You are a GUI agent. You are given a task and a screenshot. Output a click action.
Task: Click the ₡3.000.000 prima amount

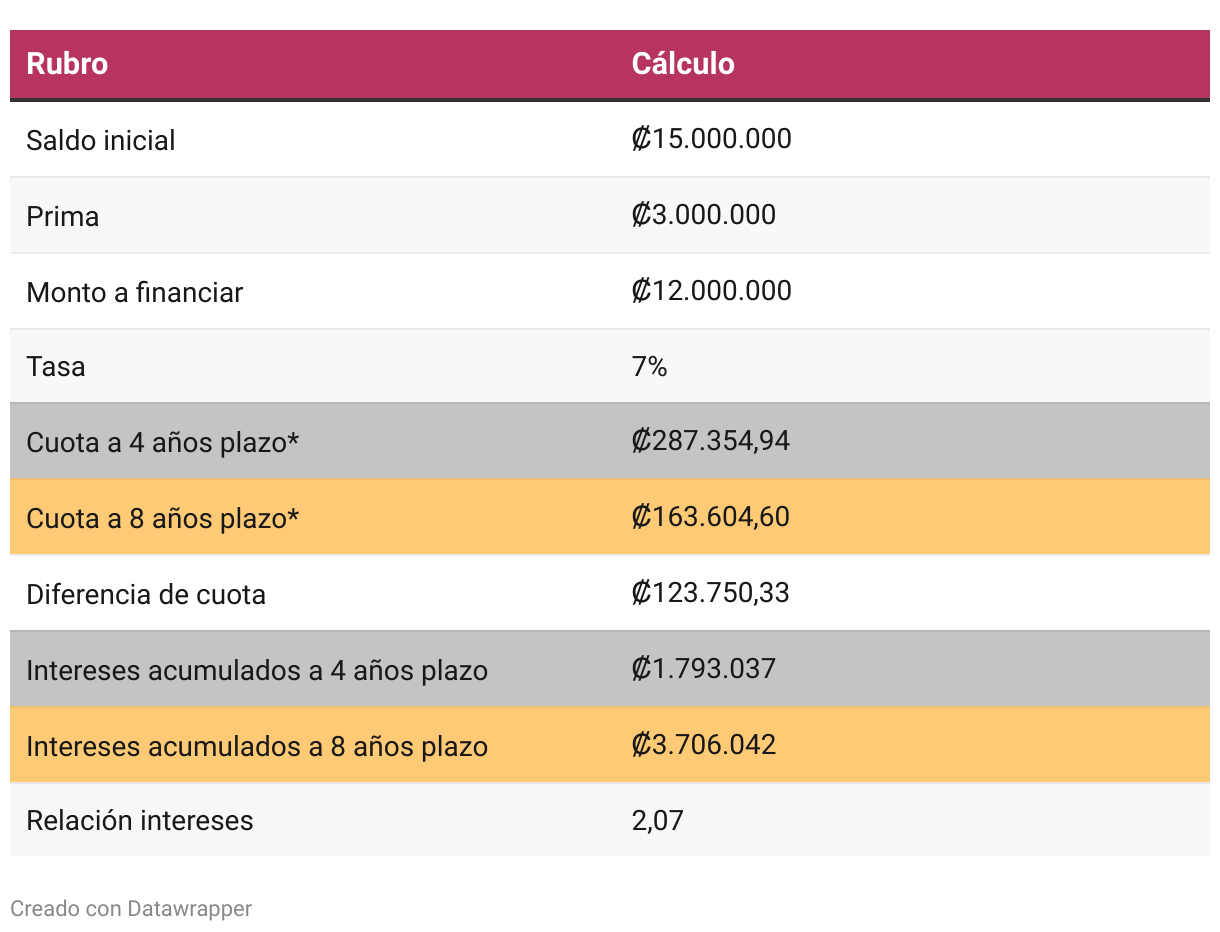[x=703, y=215]
